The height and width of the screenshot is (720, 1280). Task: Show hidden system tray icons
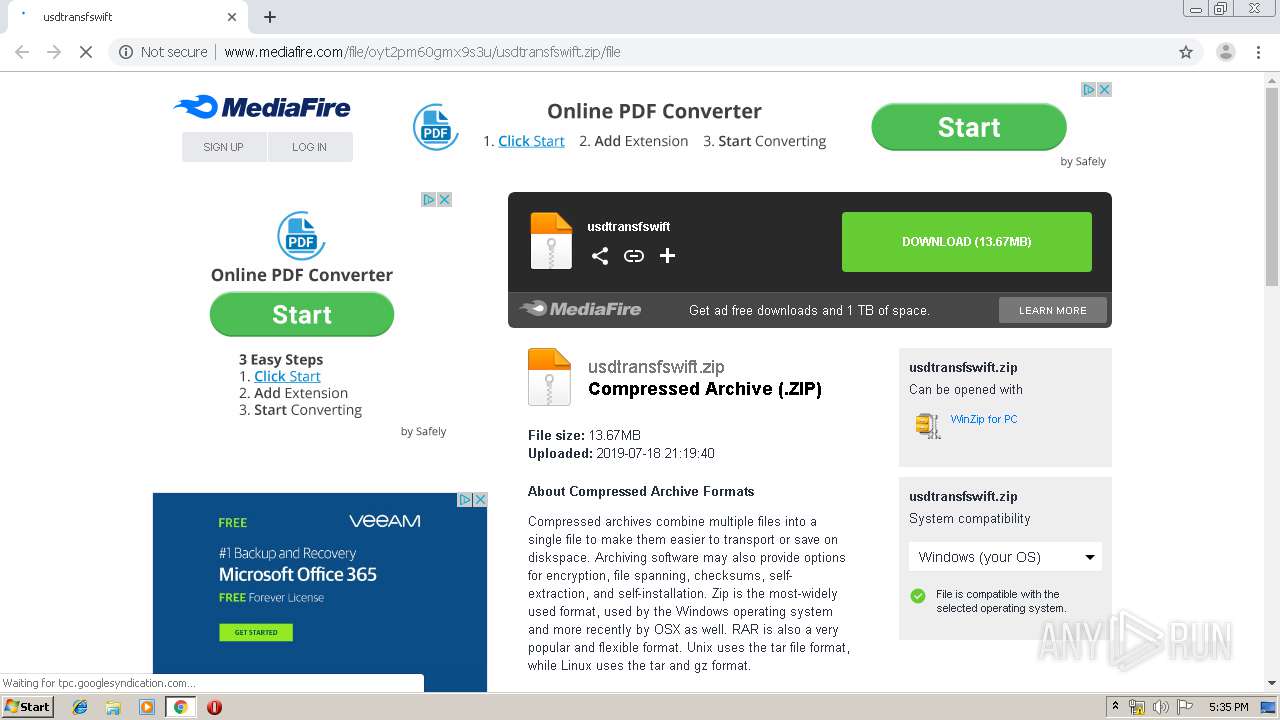point(1116,707)
